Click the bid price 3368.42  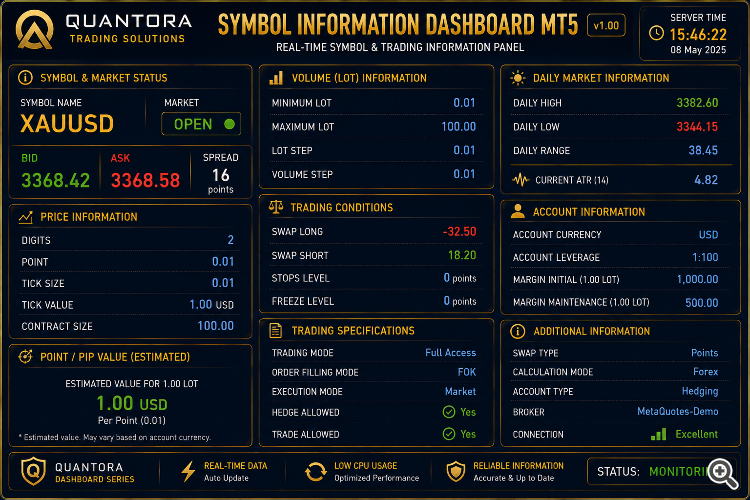[55, 180]
